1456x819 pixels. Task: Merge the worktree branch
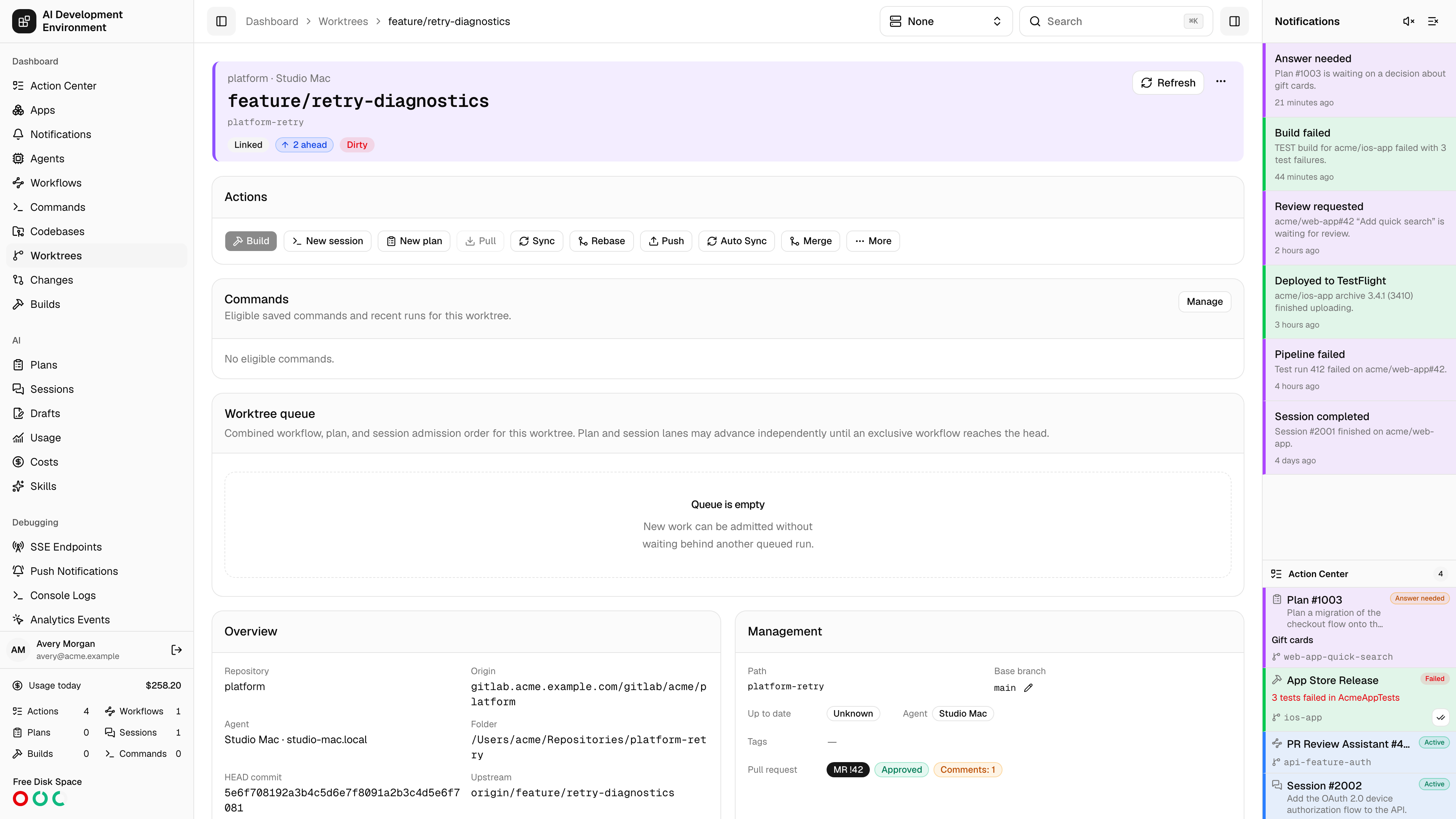pos(811,241)
